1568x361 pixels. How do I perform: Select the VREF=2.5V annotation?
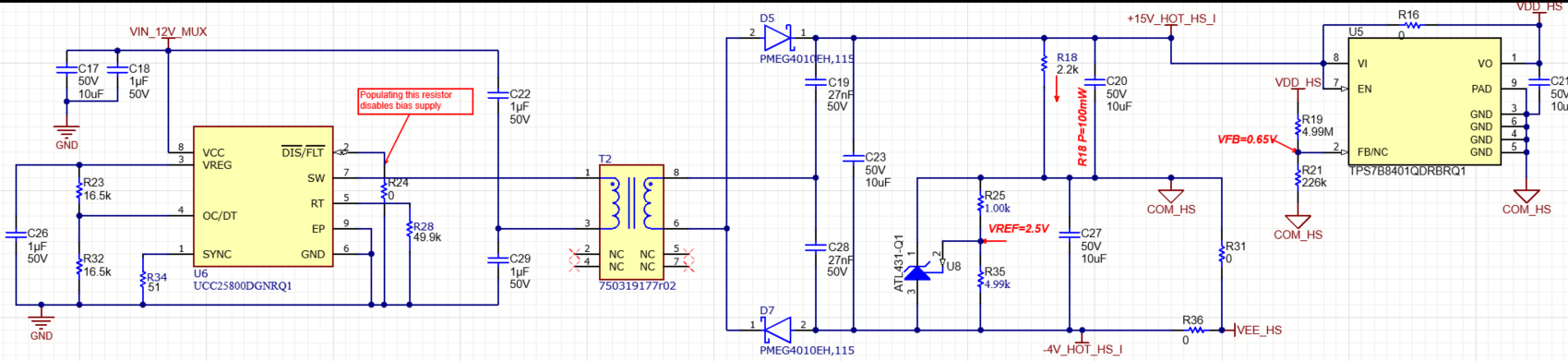pyautogui.click(x=1019, y=229)
